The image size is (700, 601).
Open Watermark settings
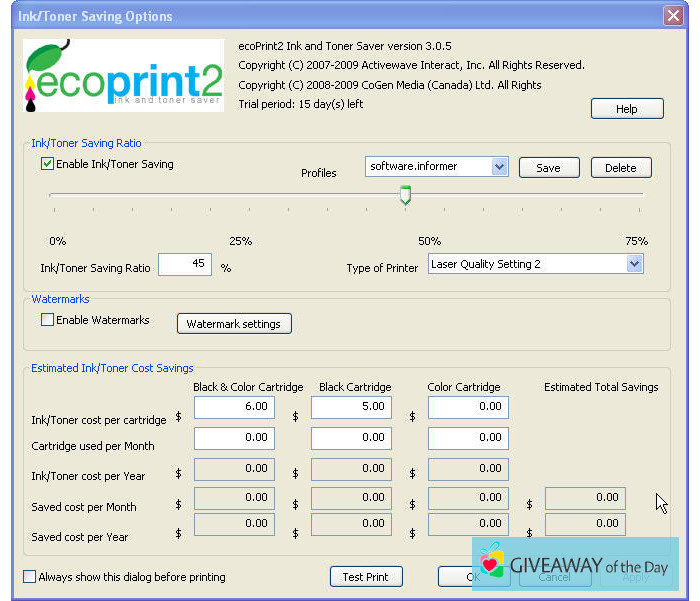[234, 324]
